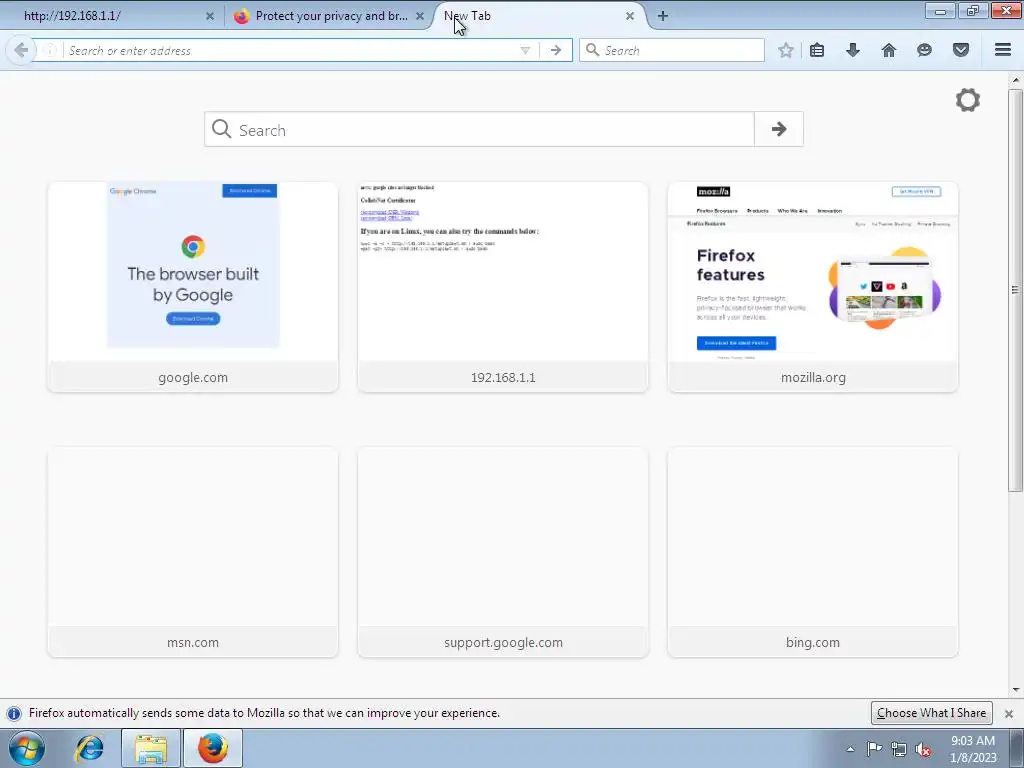Click the new tab page Search field
Image resolution: width=1024 pixels, height=768 pixels.
click(479, 129)
